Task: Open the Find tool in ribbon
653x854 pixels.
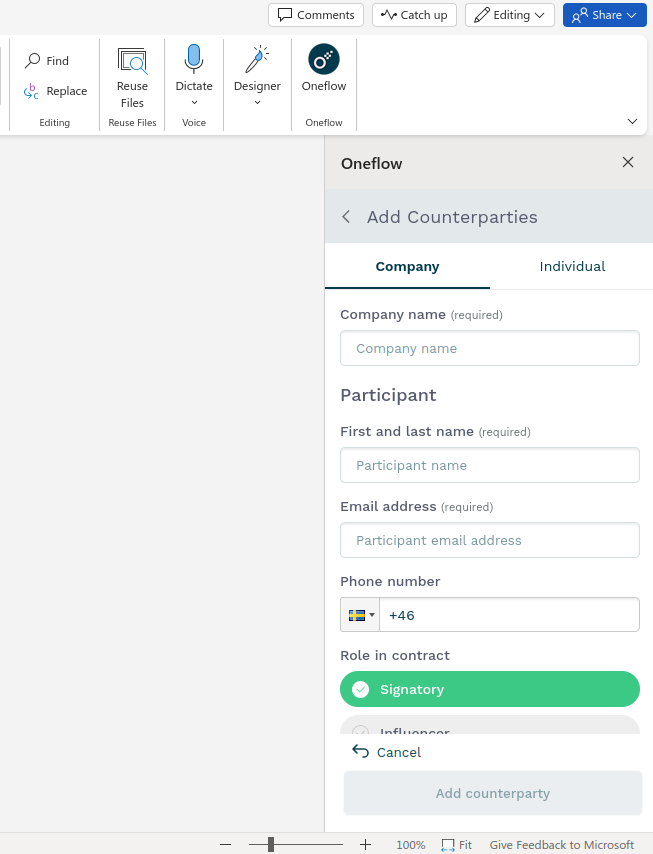Action: pyautogui.click(x=47, y=60)
